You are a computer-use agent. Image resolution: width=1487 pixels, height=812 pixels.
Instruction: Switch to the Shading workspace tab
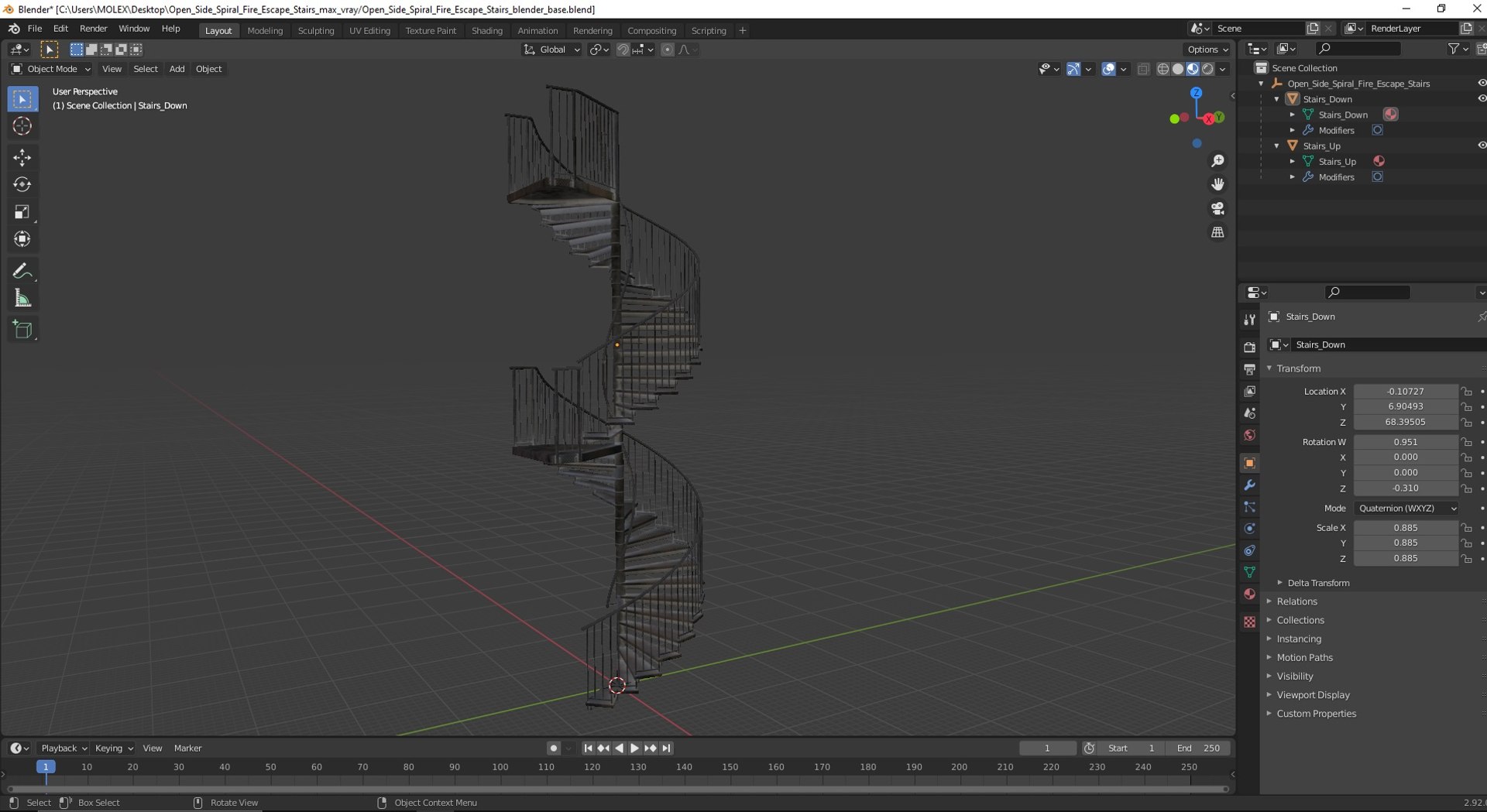coord(487,31)
